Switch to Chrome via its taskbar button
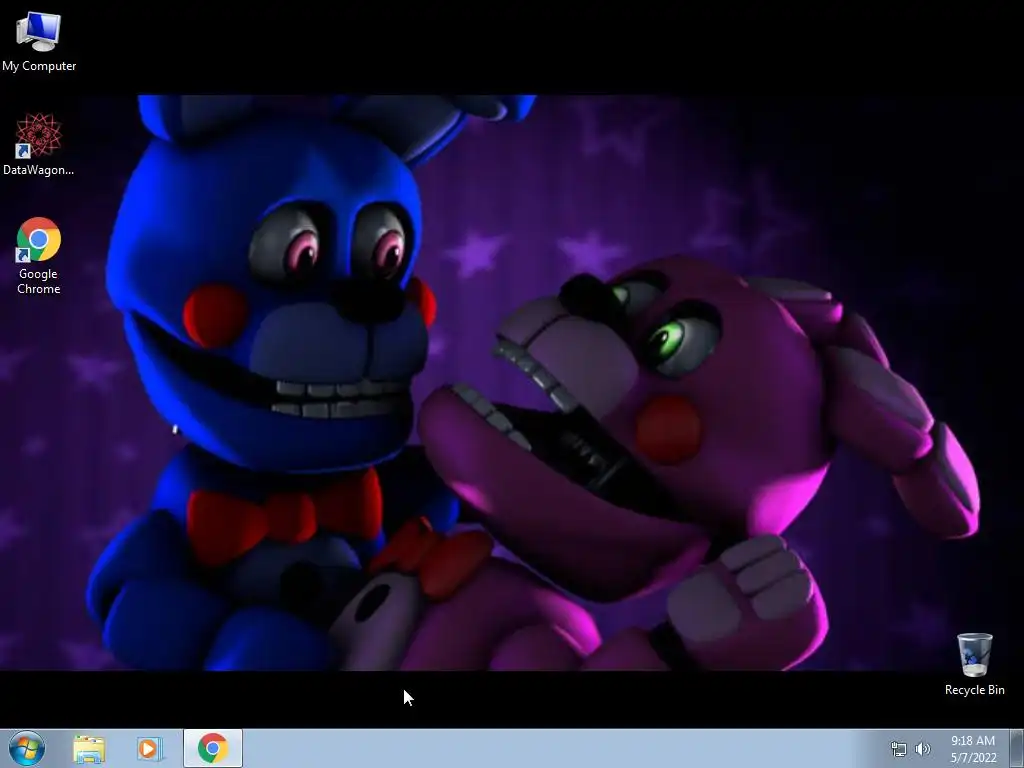Image resolution: width=1024 pixels, height=768 pixels. [213, 748]
